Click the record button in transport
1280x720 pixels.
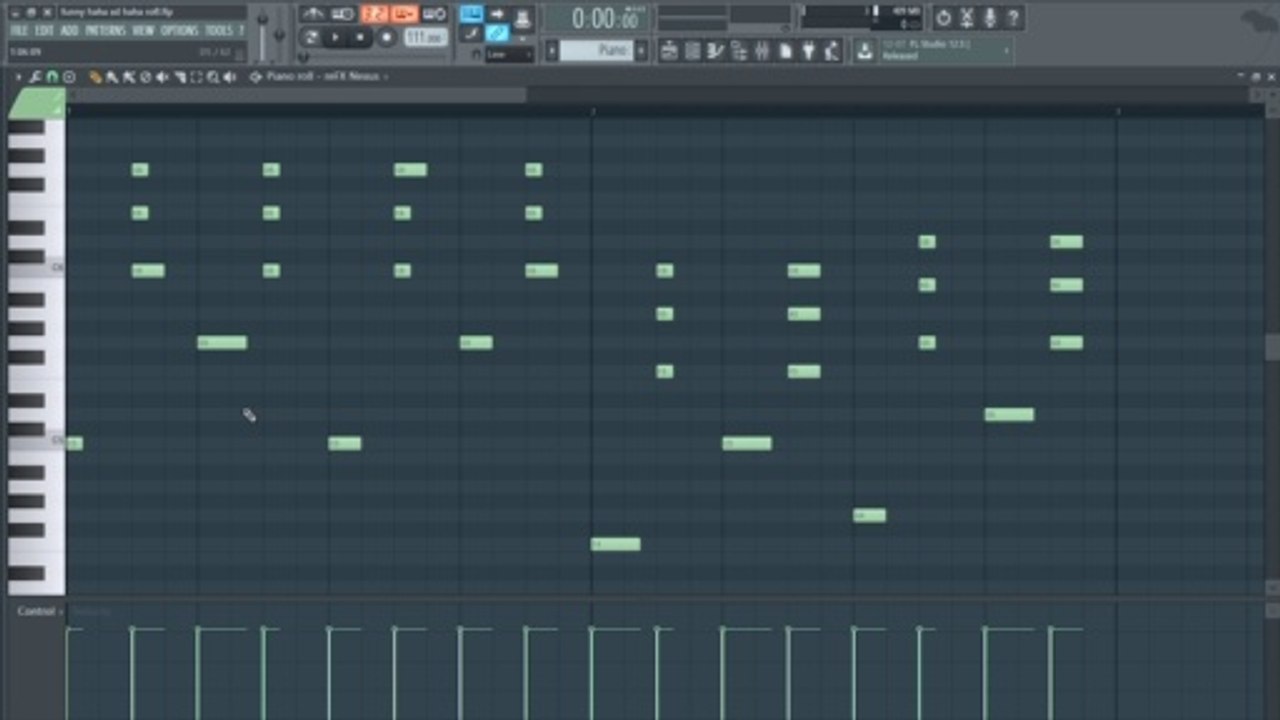coord(386,37)
